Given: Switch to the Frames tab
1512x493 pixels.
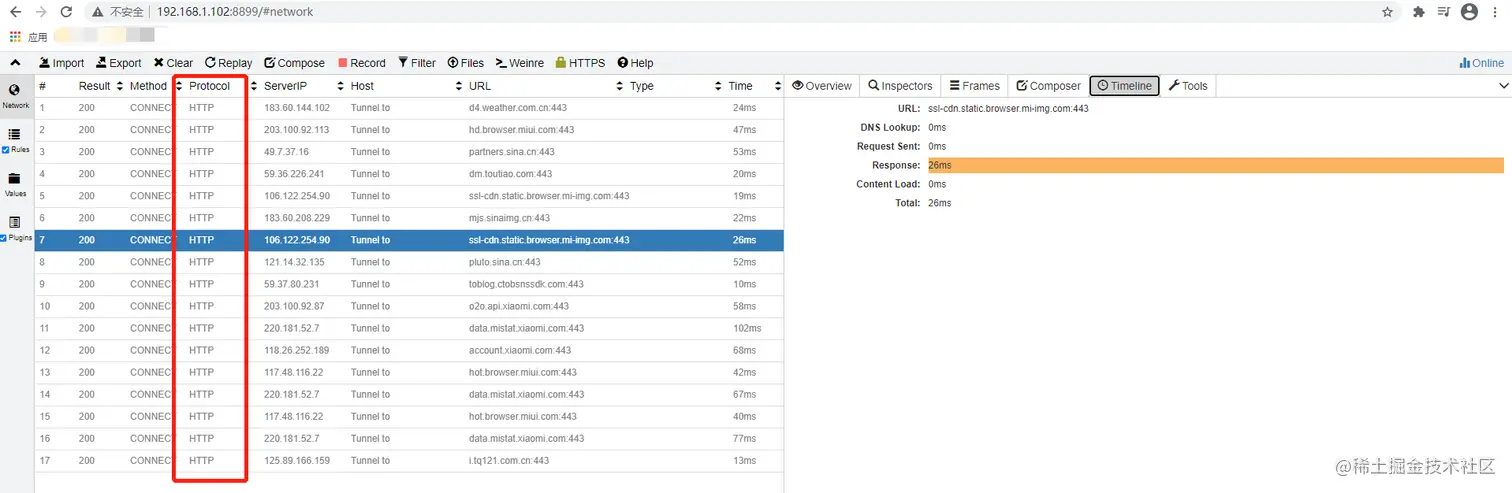Looking at the screenshot, I should click(x=974, y=86).
